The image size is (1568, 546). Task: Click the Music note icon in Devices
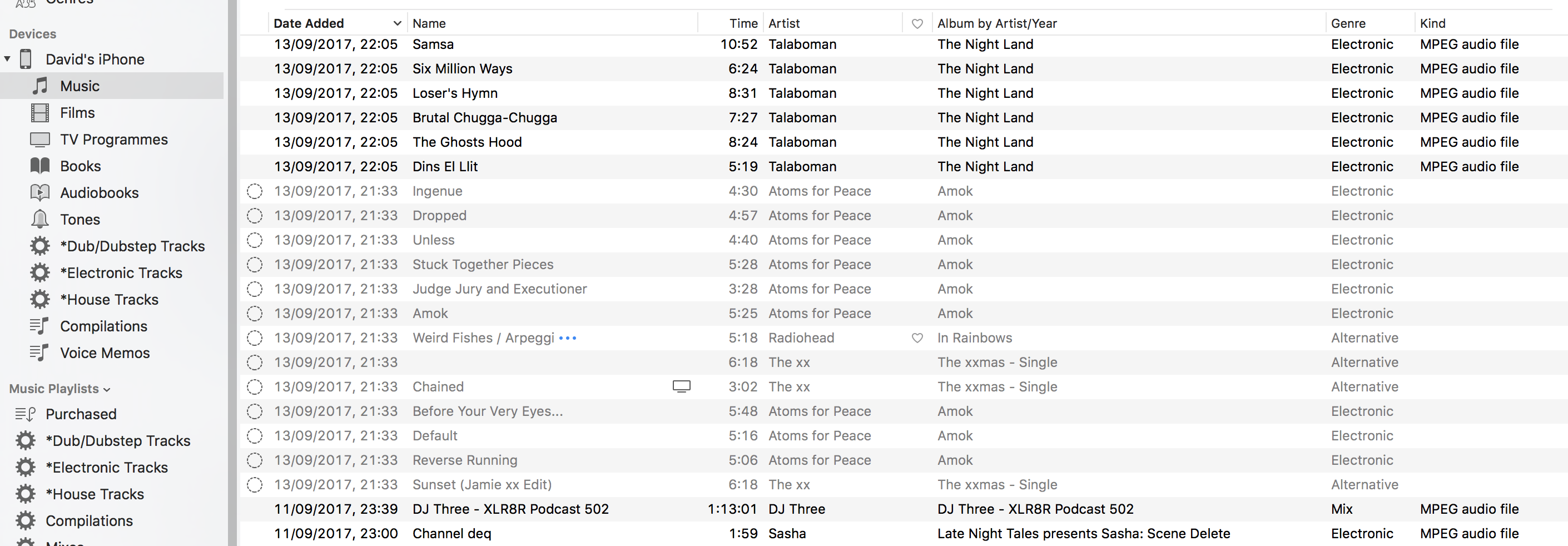click(40, 86)
